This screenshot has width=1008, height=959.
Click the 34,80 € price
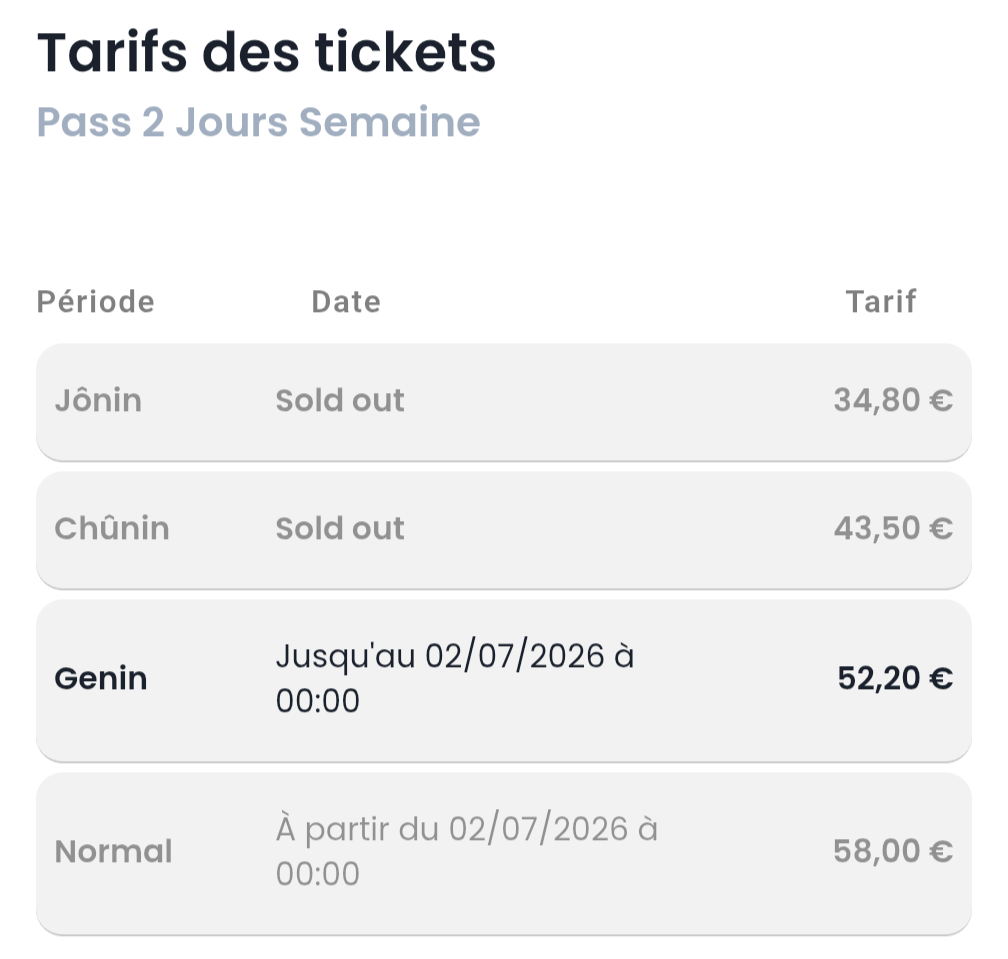[x=892, y=401]
